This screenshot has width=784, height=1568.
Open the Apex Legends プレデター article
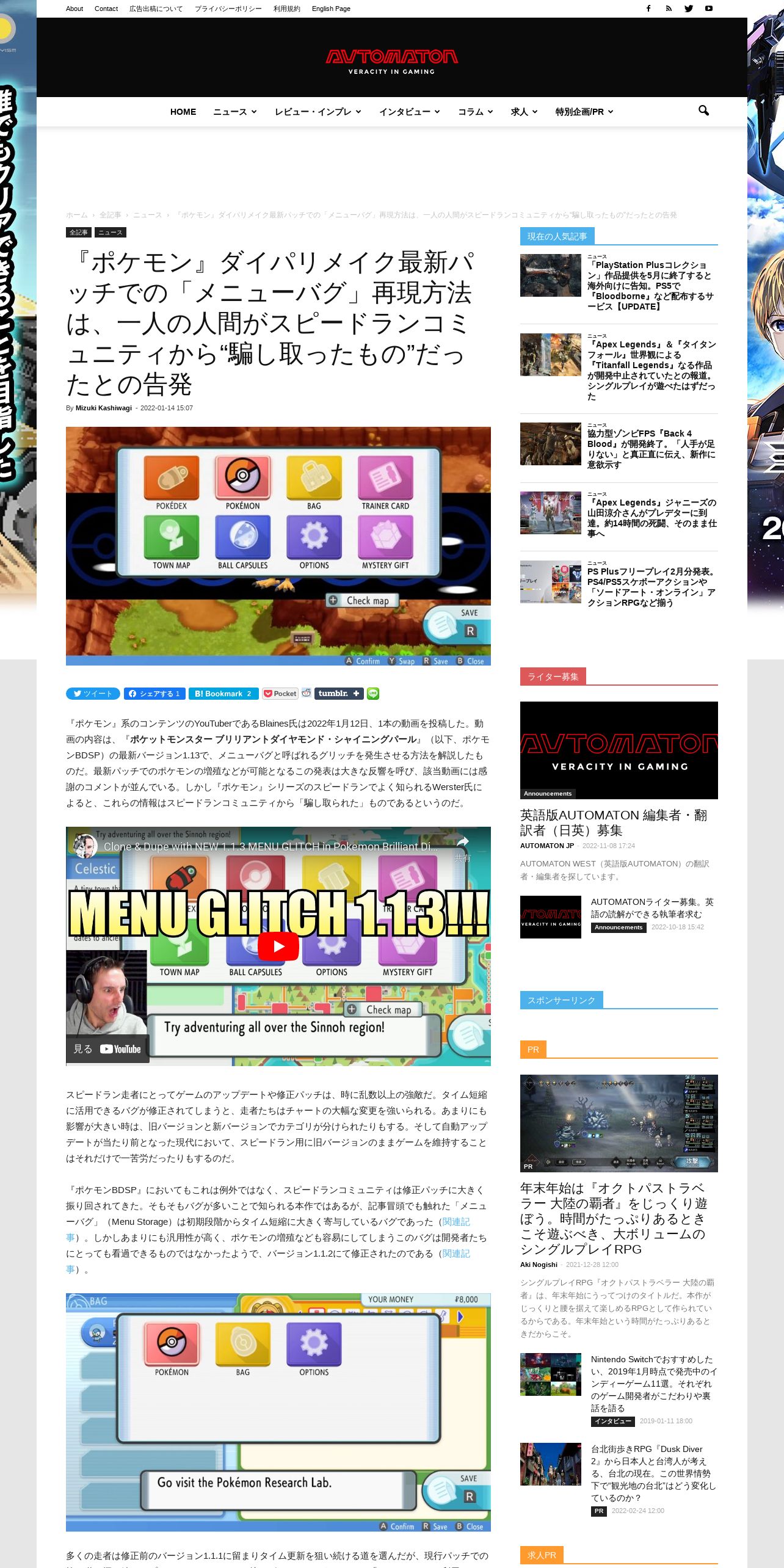[x=652, y=518]
